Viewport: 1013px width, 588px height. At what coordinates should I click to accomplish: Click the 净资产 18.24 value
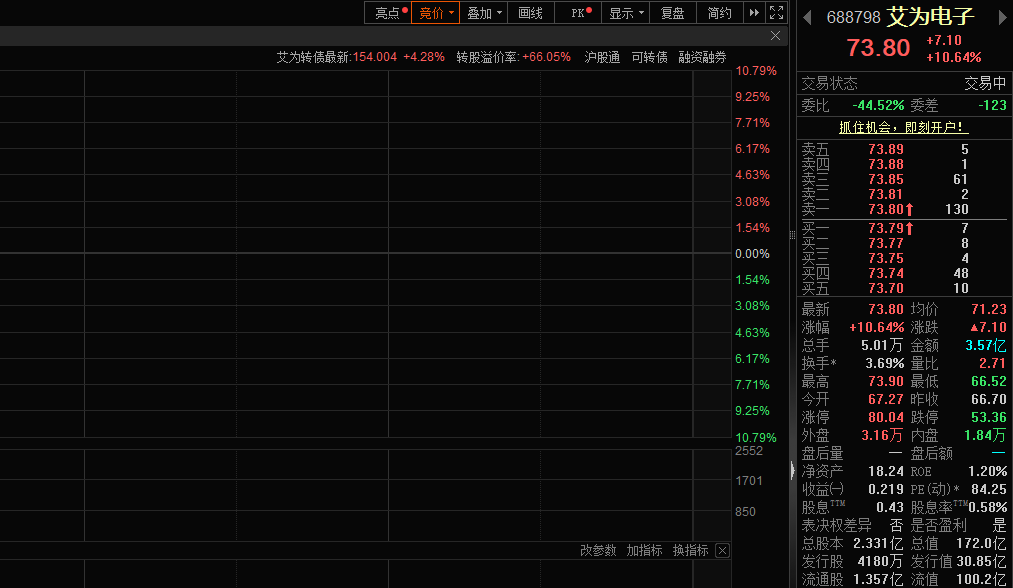click(886, 472)
